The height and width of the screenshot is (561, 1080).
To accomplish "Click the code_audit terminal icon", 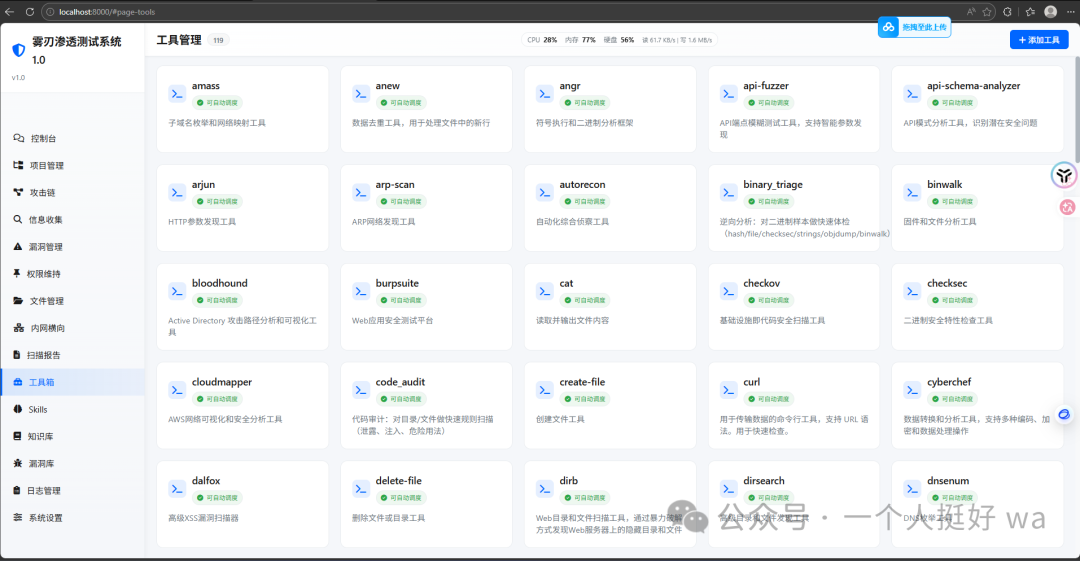I will tap(361, 389).
